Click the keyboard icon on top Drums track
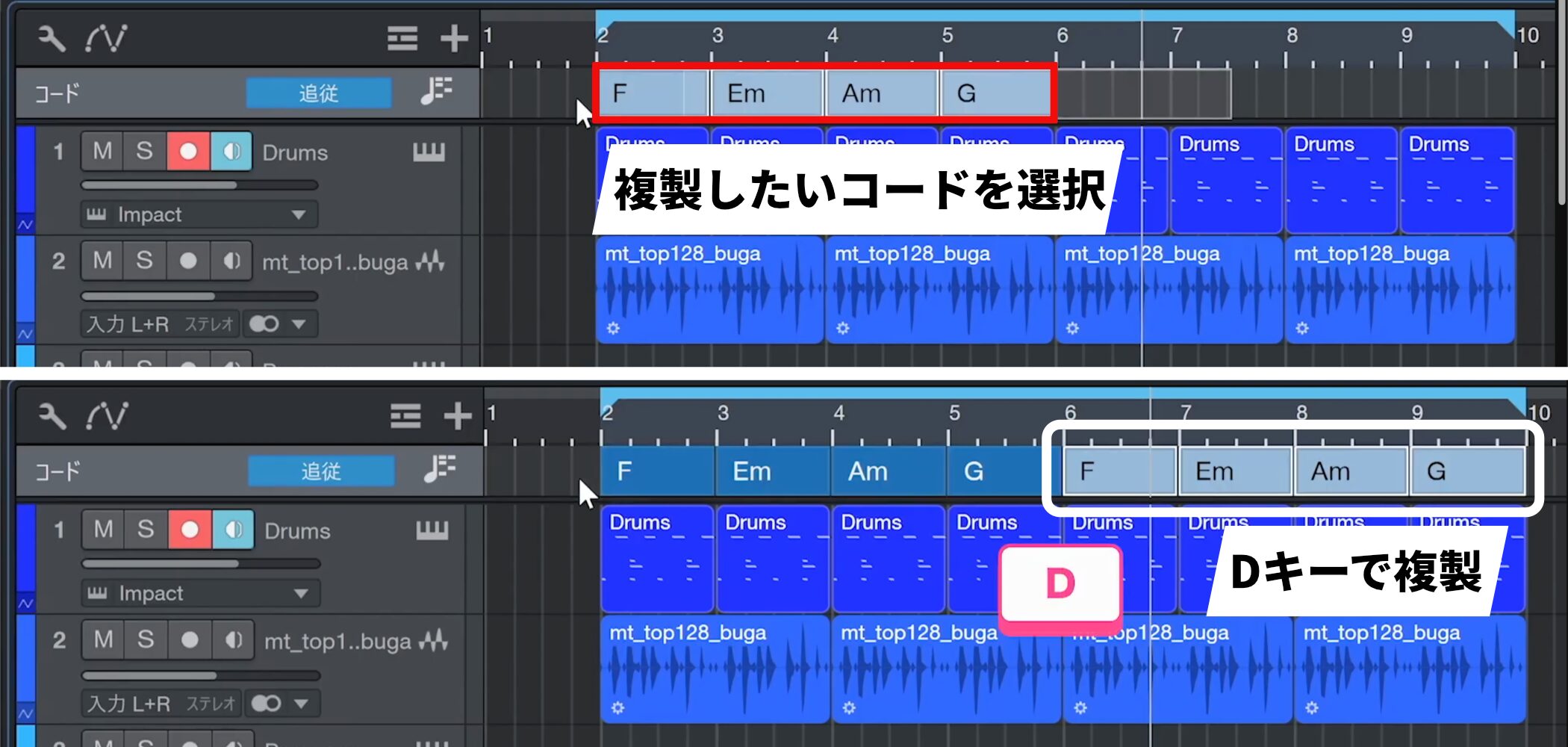 429,152
